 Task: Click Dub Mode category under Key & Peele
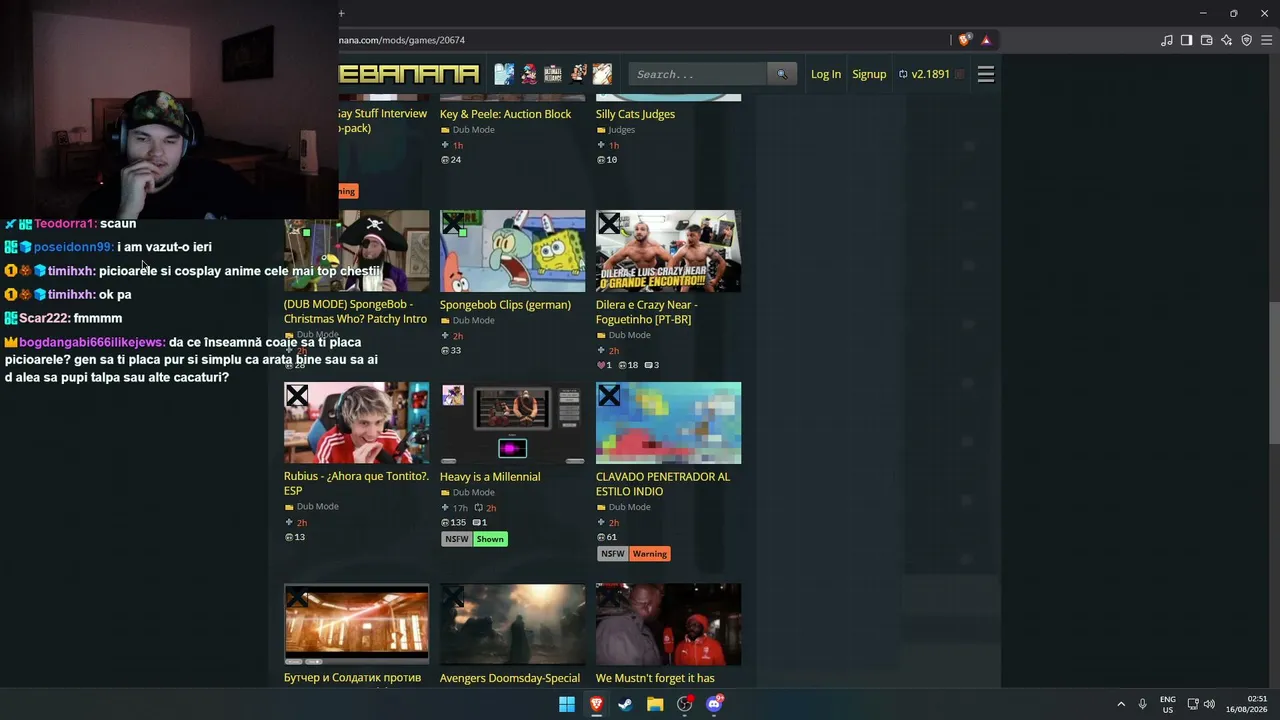coord(473,130)
